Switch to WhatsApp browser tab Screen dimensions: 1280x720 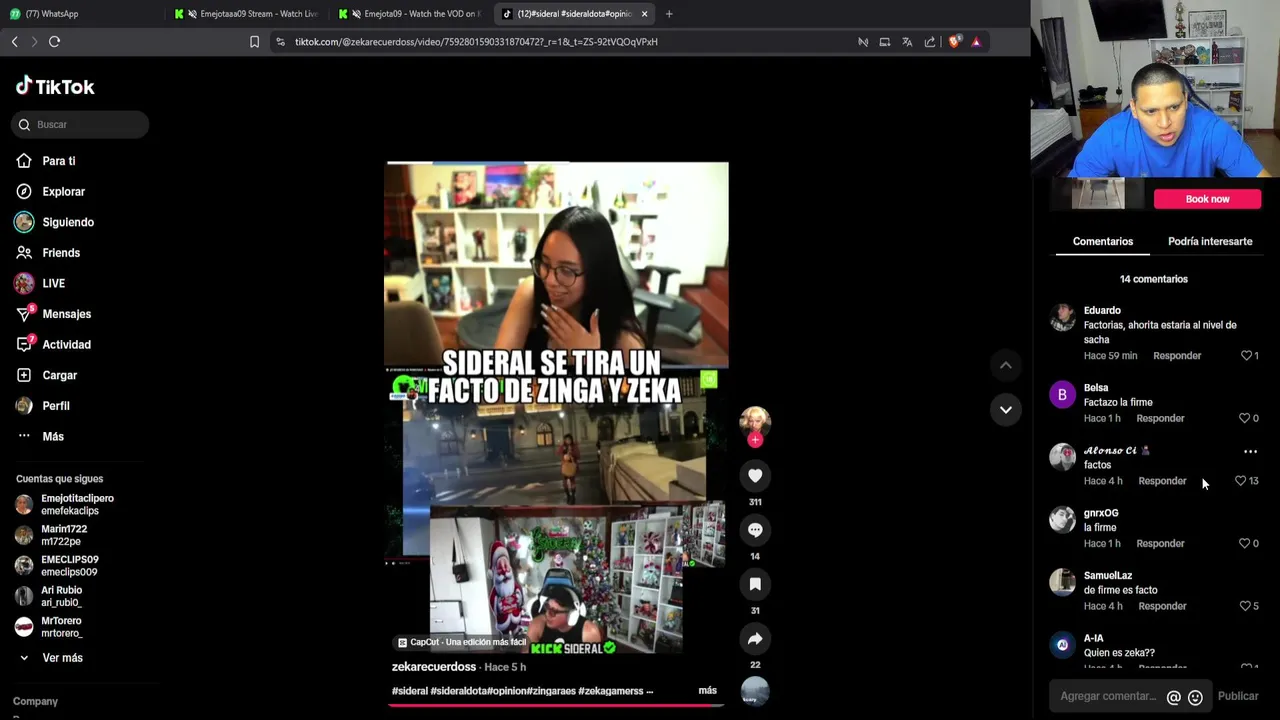tap(80, 14)
